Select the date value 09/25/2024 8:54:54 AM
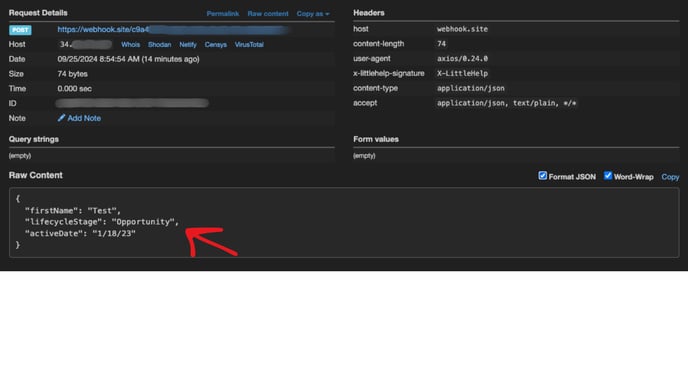 coord(98,59)
